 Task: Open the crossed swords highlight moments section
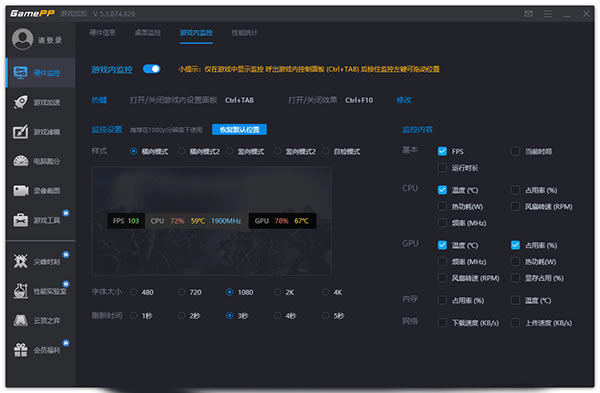37,261
